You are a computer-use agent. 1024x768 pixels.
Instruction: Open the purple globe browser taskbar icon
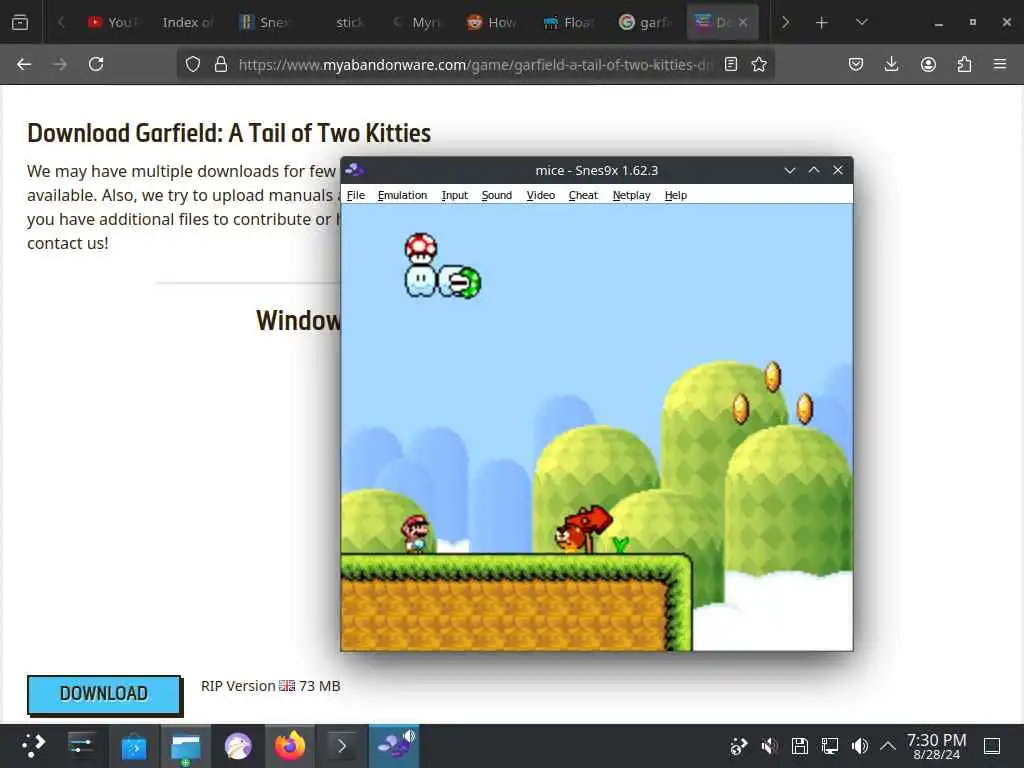(238, 746)
